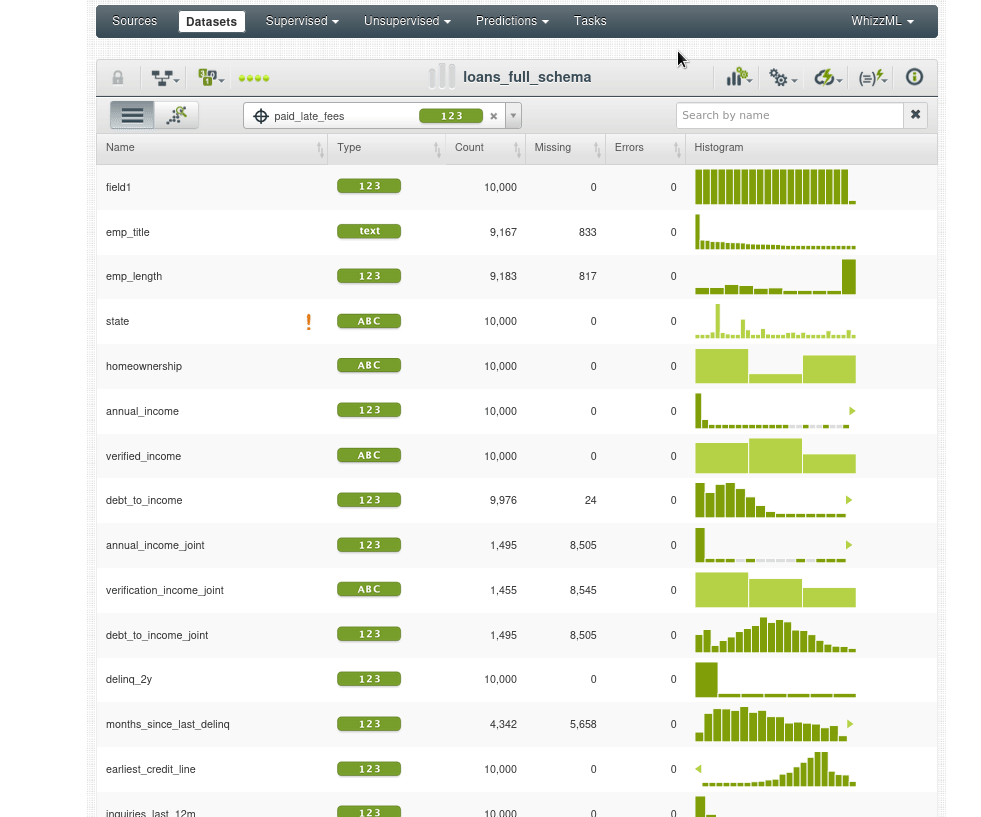
Task: Click the lock privacy icon
Action: click(x=118, y=78)
